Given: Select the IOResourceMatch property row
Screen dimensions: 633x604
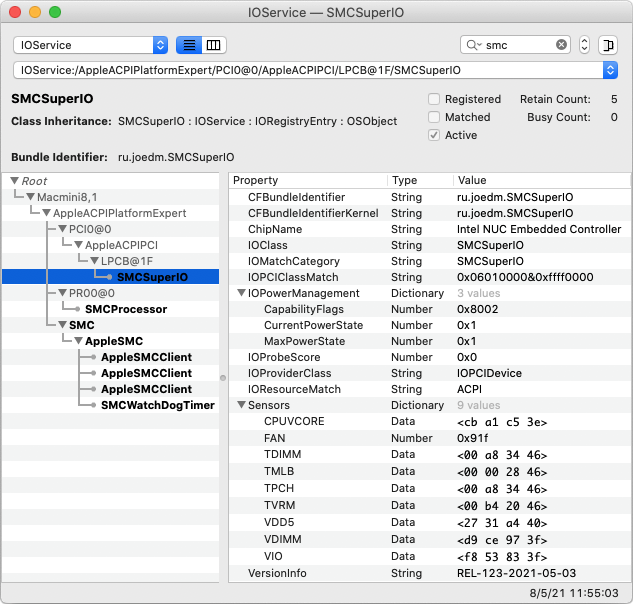Looking at the screenshot, I should pos(430,389).
